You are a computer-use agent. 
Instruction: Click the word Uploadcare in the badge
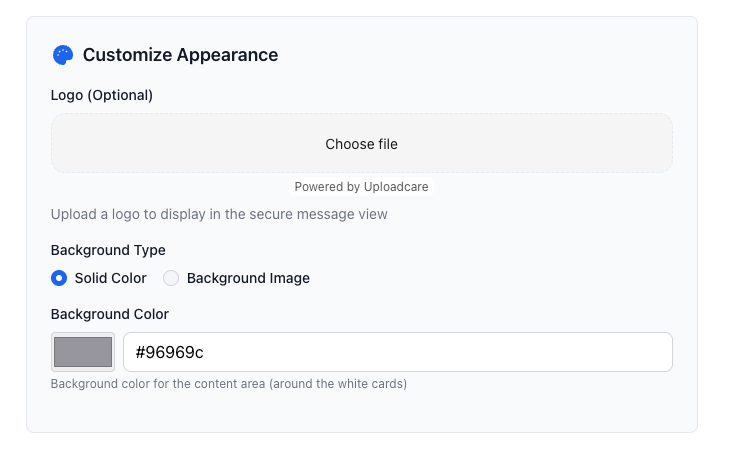point(398,187)
